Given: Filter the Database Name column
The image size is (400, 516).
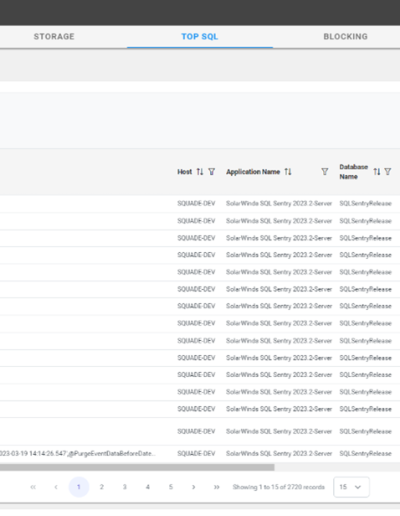Looking at the screenshot, I should click(x=388, y=172).
